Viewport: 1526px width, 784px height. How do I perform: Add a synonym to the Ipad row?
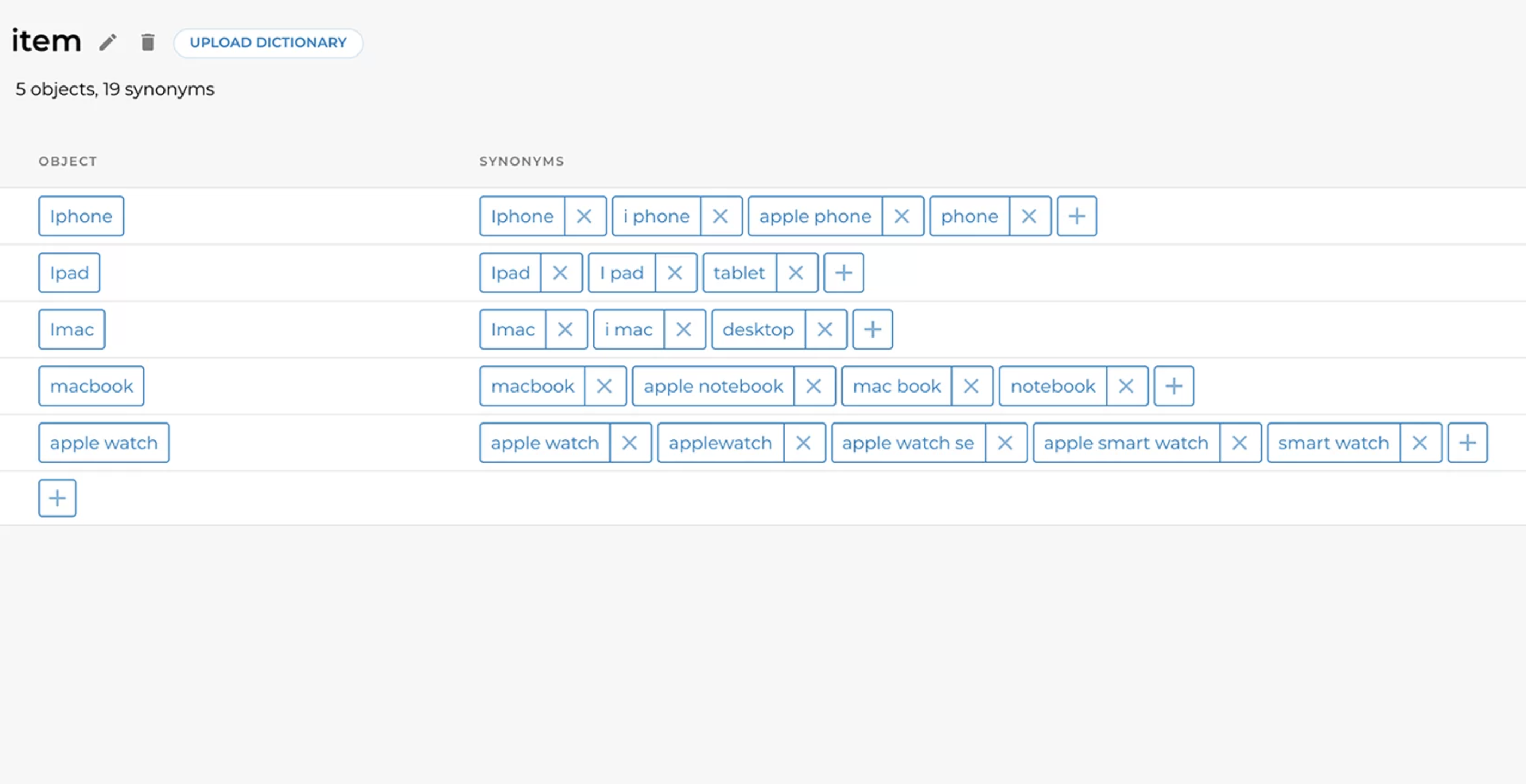pyautogui.click(x=844, y=273)
